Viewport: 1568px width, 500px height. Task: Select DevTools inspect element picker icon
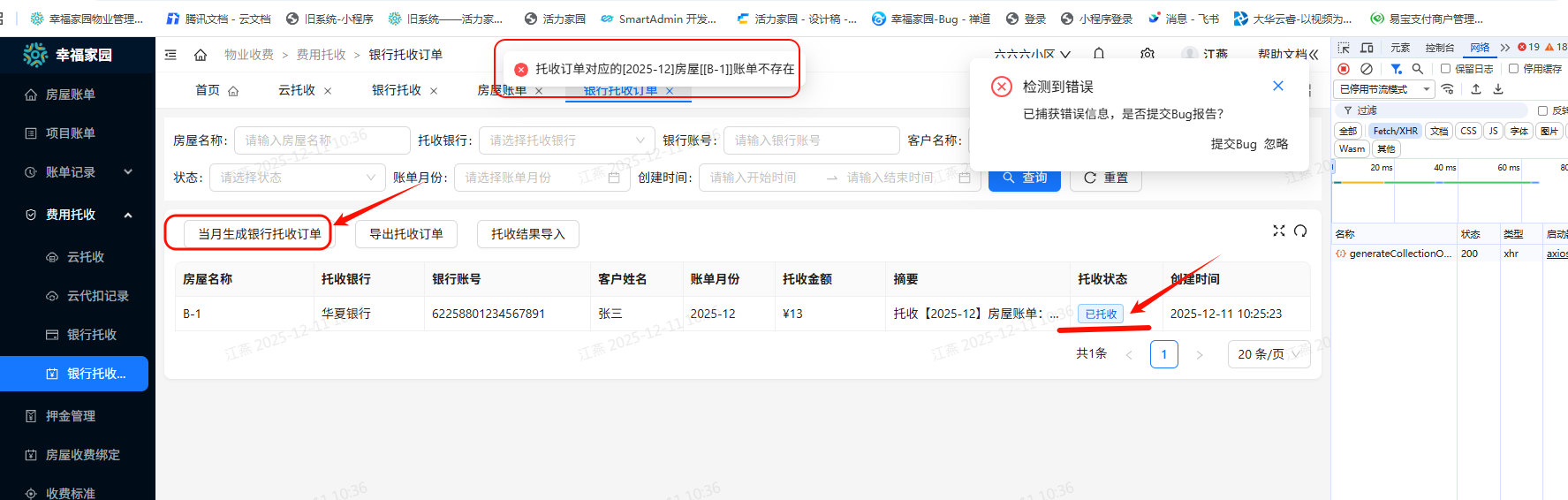pyautogui.click(x=1344, y=48)
